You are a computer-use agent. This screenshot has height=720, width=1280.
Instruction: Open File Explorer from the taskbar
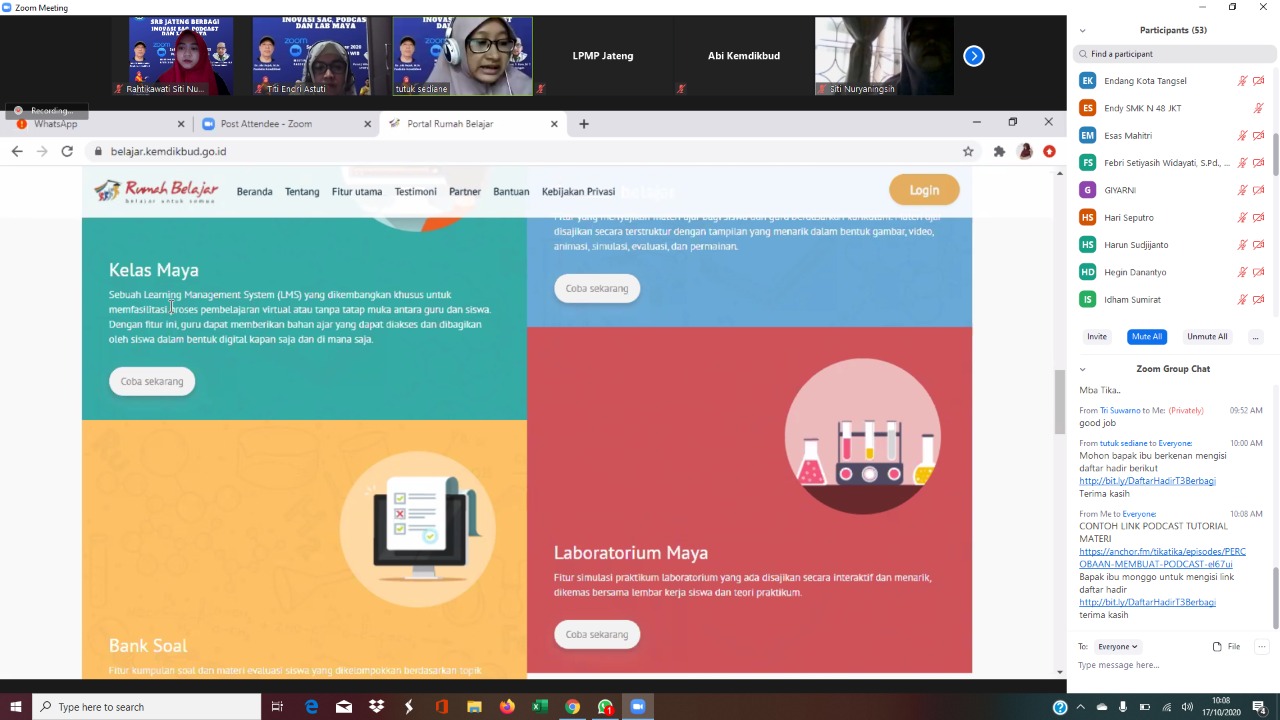tap(474, 707)
